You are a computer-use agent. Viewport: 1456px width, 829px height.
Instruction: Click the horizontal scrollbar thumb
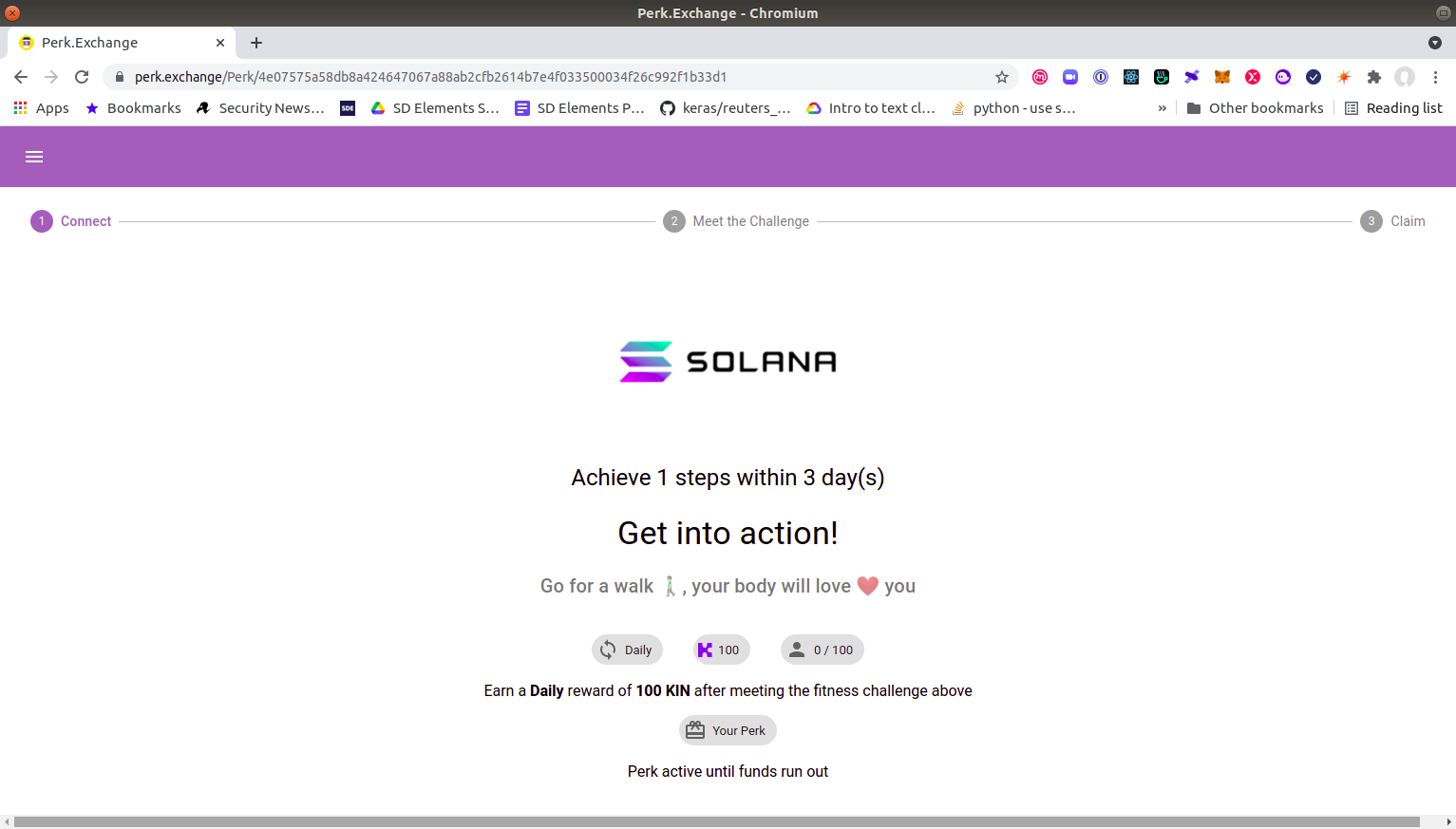click(717, 821)
